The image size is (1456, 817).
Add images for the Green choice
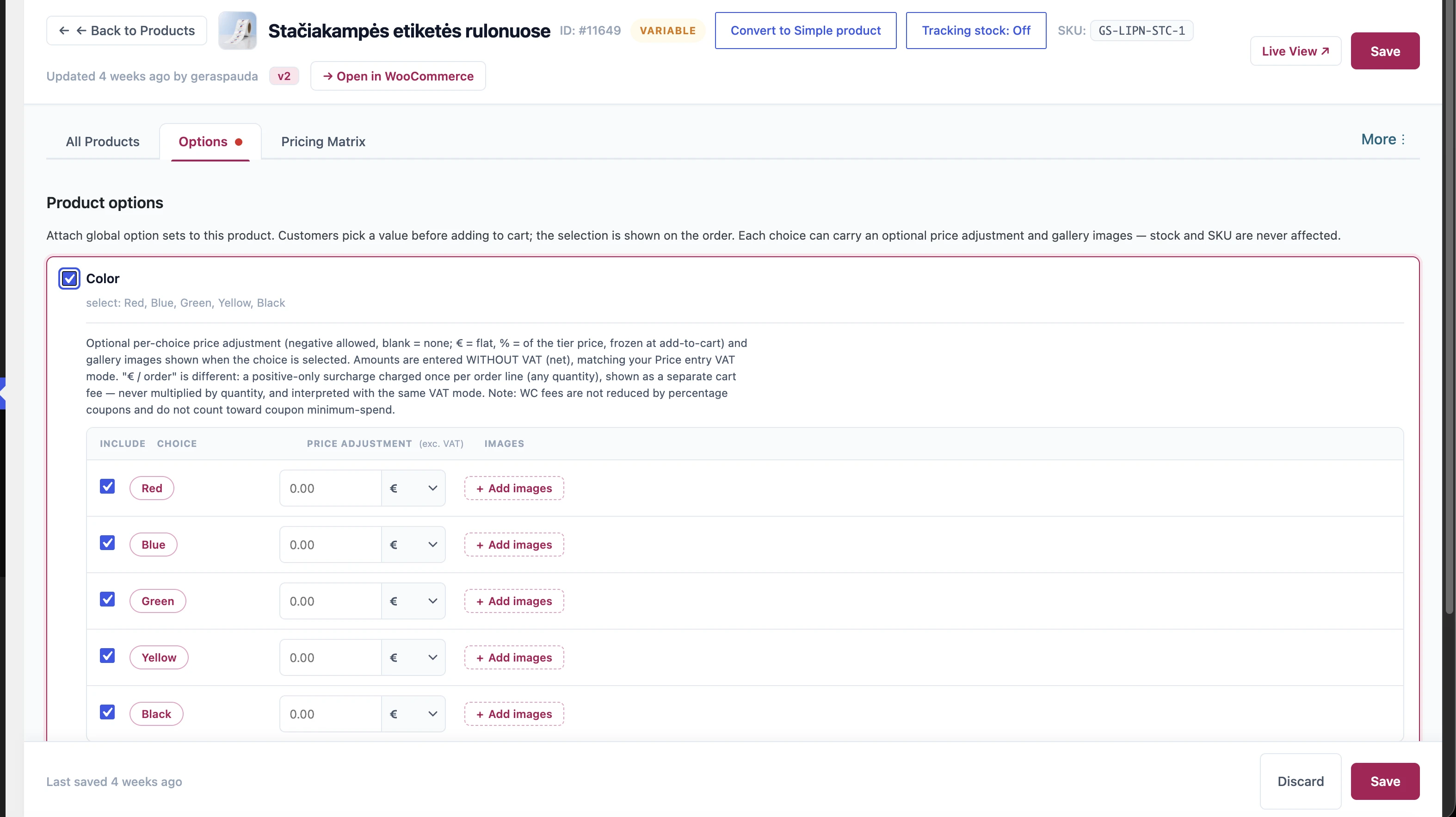(514, 601)
